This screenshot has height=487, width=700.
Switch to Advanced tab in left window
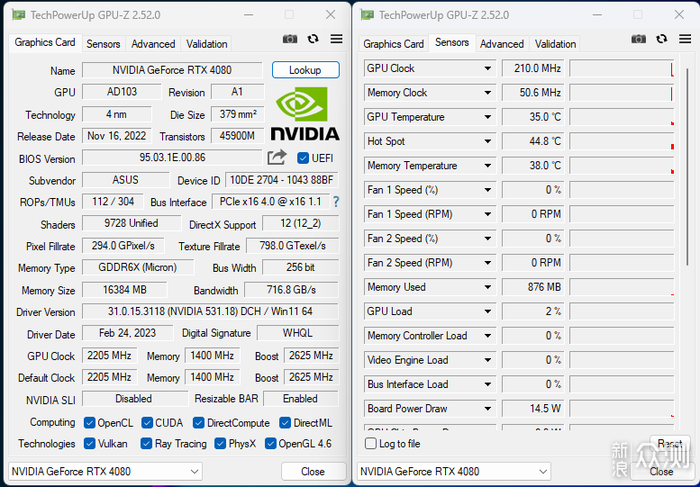click(x=153, y=44)
